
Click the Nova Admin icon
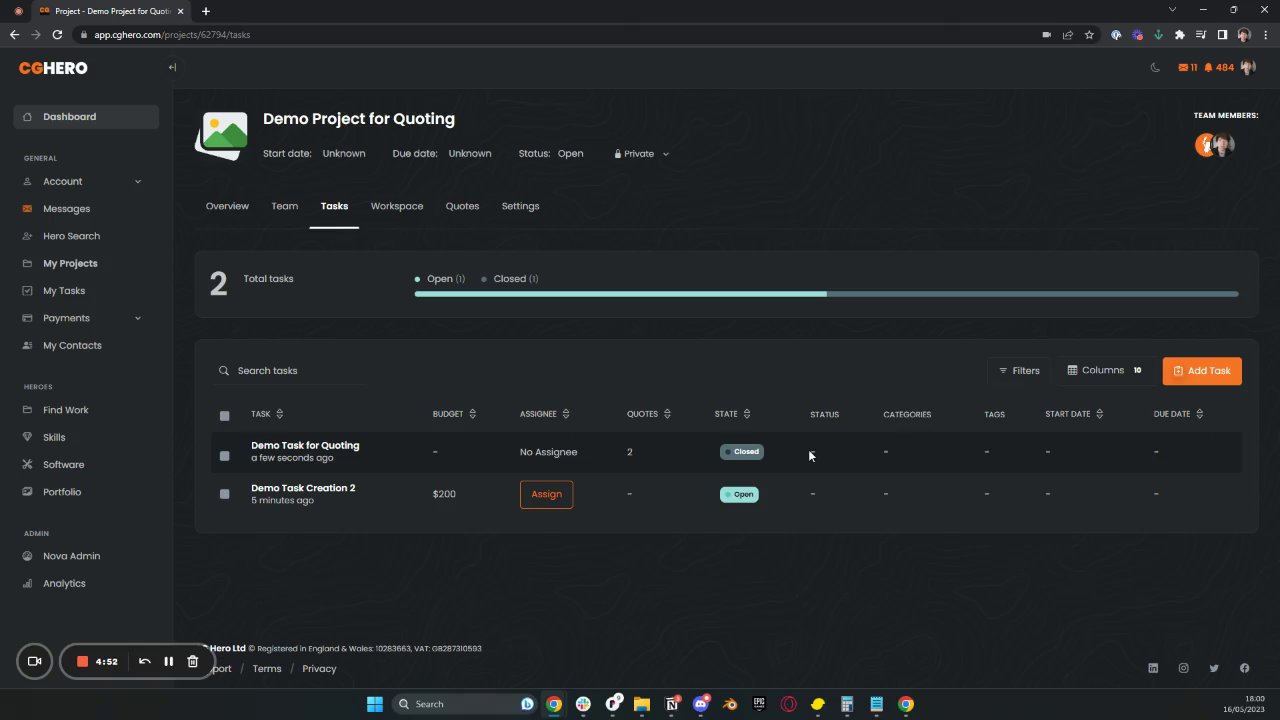pyautogui.click(x=27, y=556)
